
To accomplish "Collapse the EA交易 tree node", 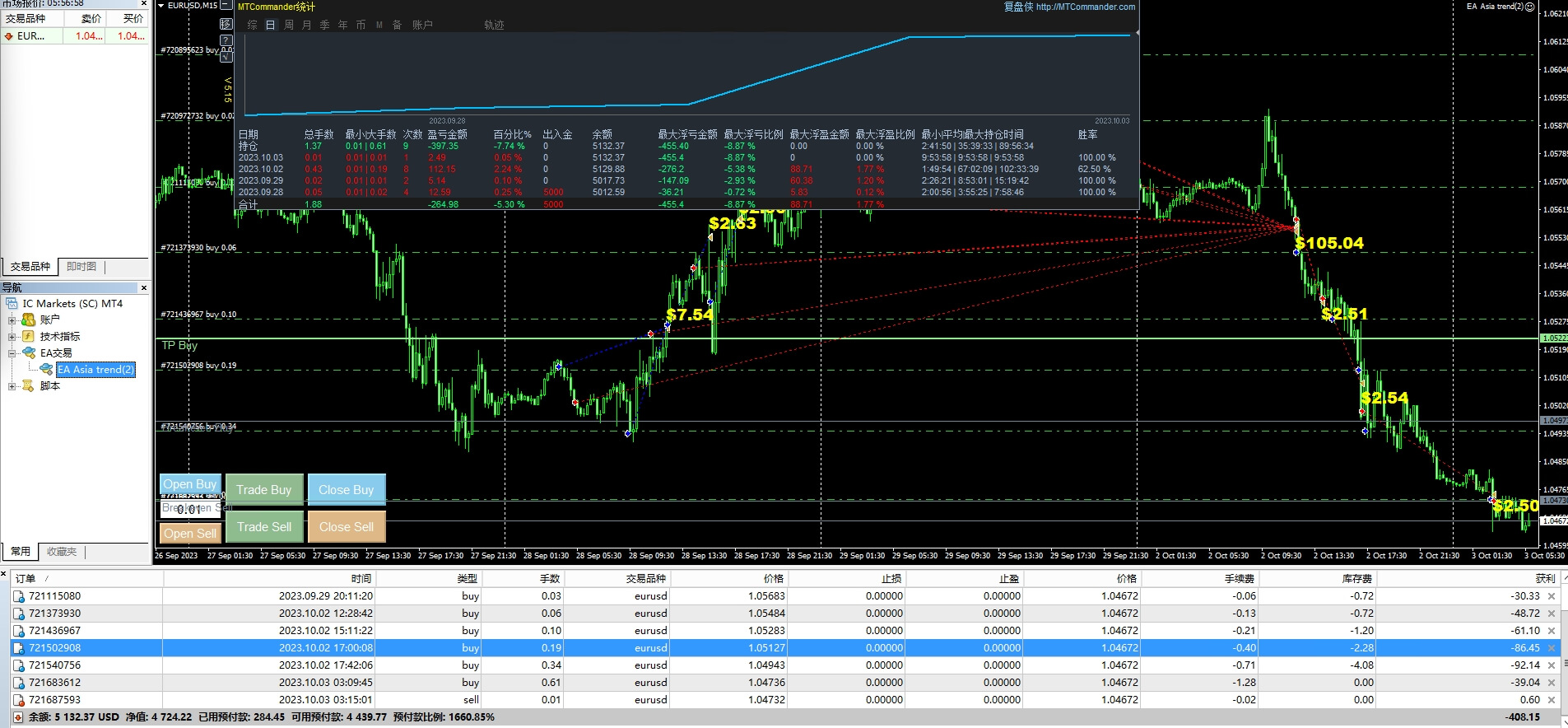I will (12, 353).
